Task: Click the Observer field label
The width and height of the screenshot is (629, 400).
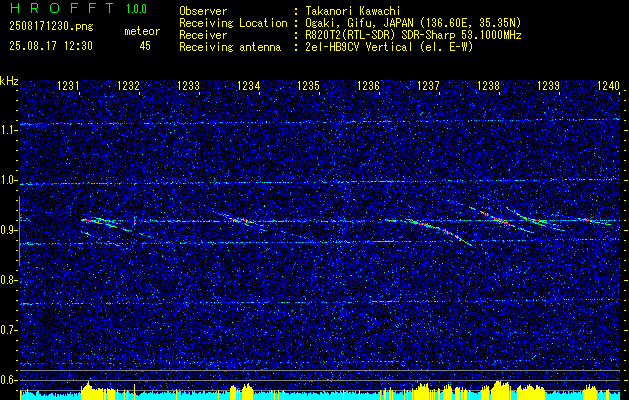Action: tap(203, 11)
